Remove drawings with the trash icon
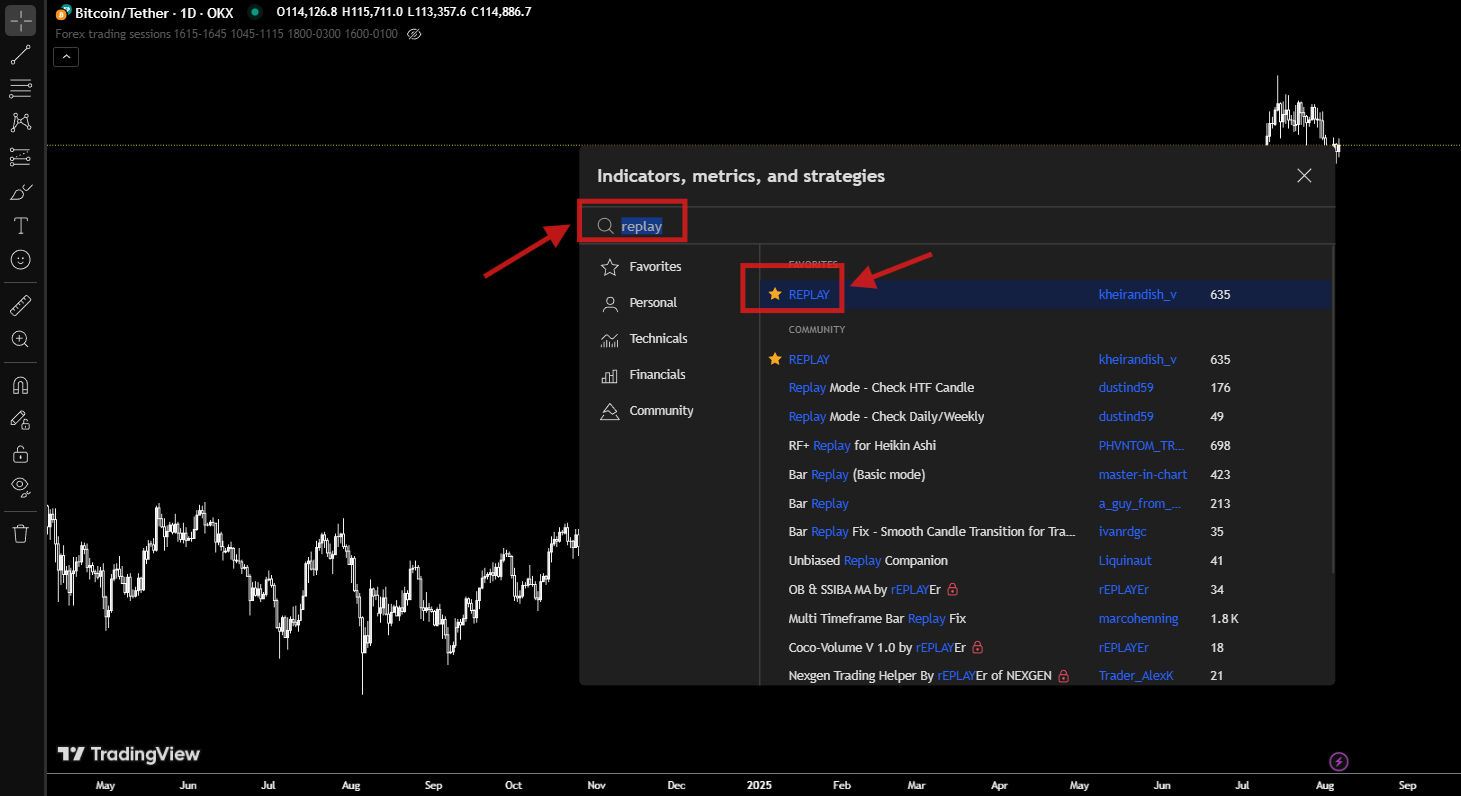 [x=20, y=533]
